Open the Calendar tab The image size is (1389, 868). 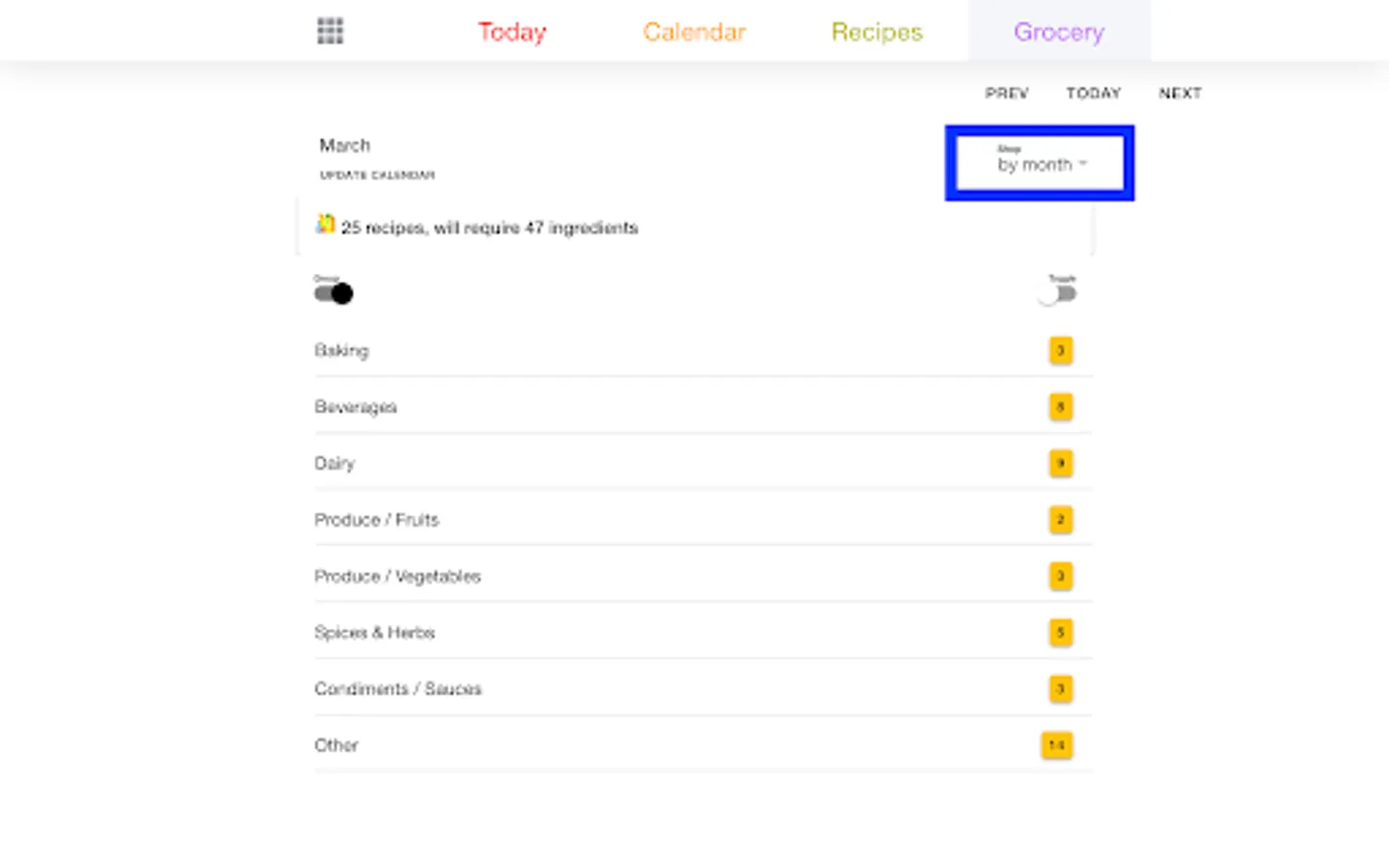(x=694, y=32)
